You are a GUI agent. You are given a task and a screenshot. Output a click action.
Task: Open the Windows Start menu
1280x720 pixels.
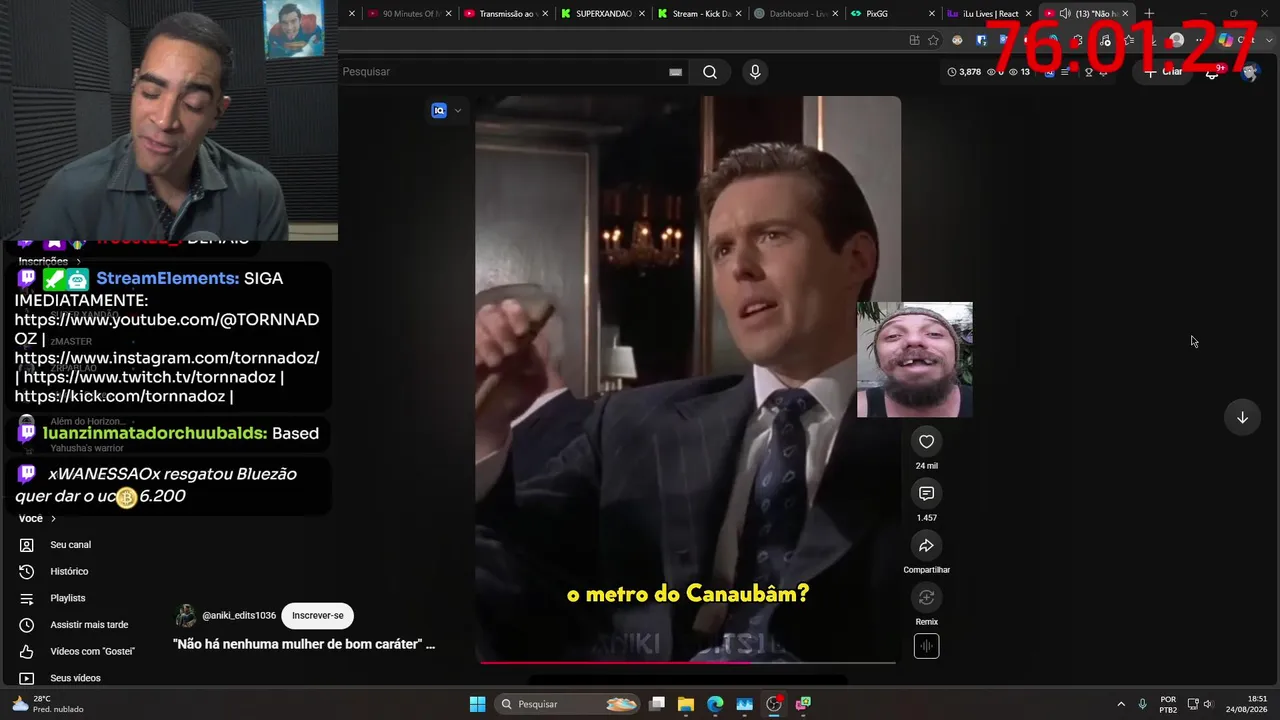(477, 704)
